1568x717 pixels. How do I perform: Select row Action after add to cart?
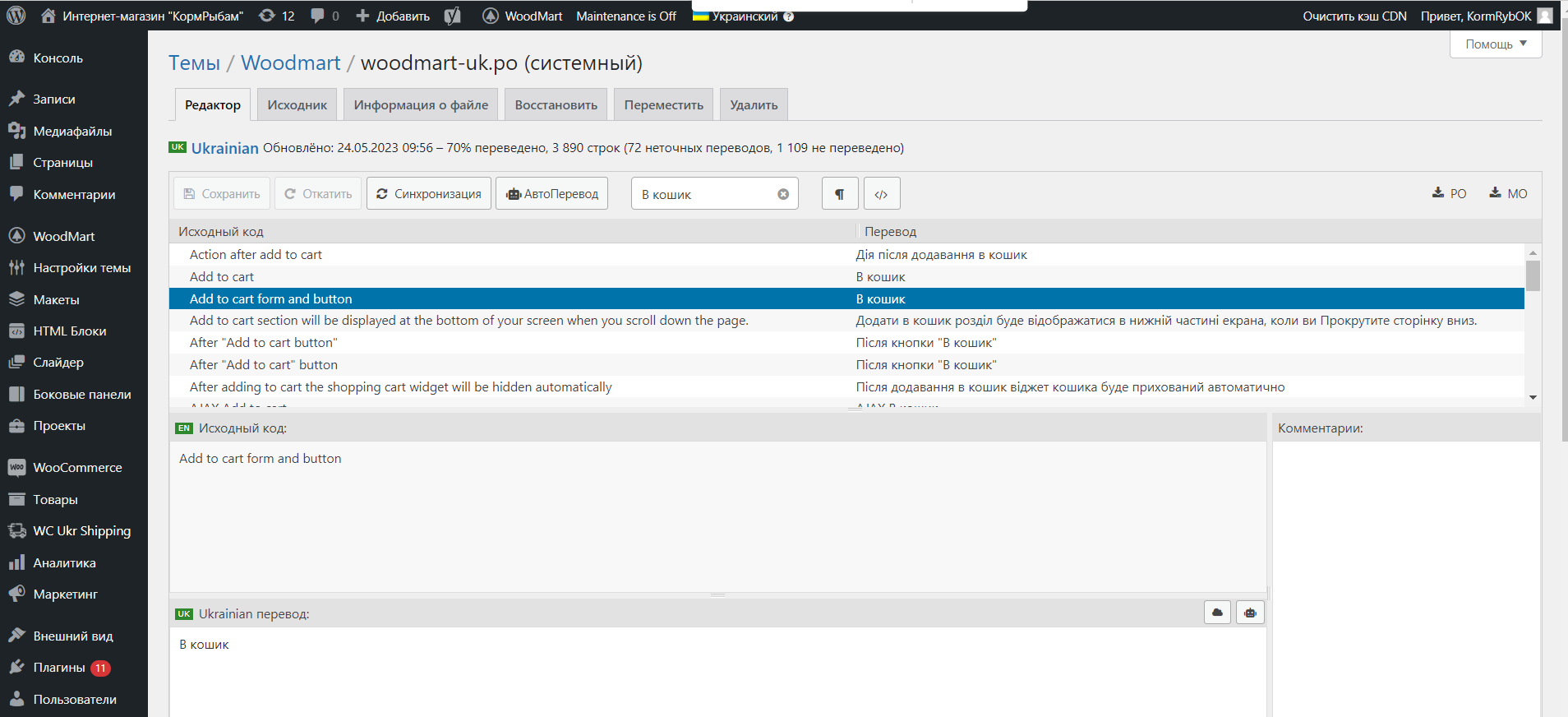pos(846,254)
